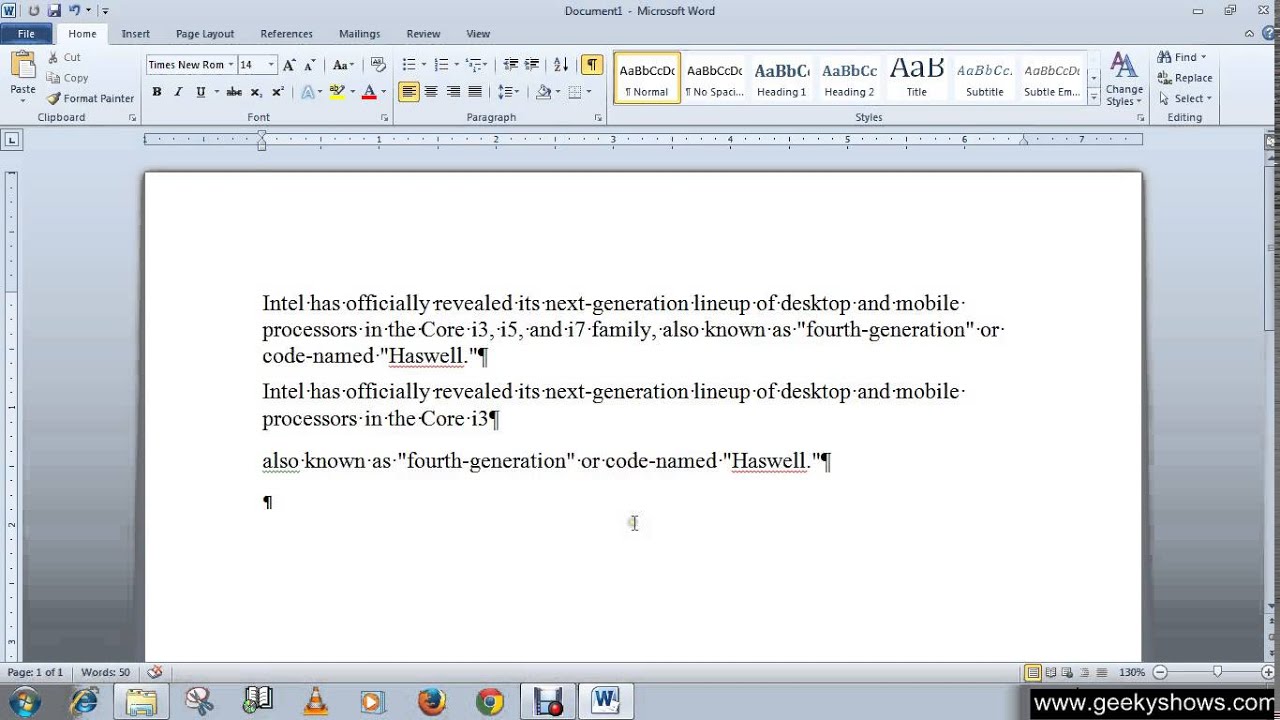1280x720 pixels.
Task: Click the zoom out minus button
Action: [x=1160, y=673]
